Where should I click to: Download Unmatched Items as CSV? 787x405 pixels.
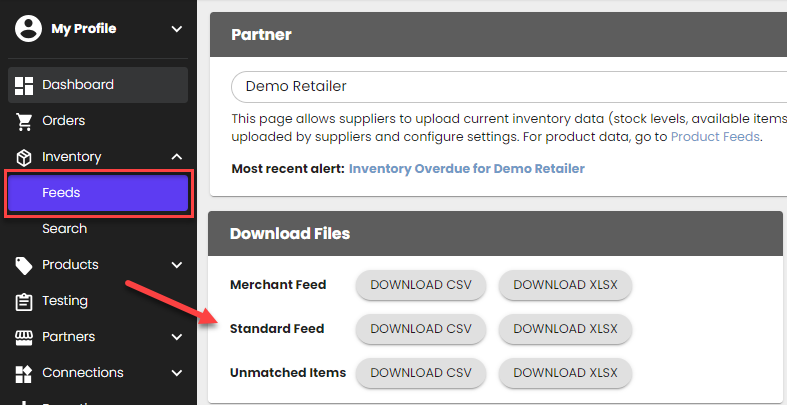pyautogui.click(x=420, y=372)
